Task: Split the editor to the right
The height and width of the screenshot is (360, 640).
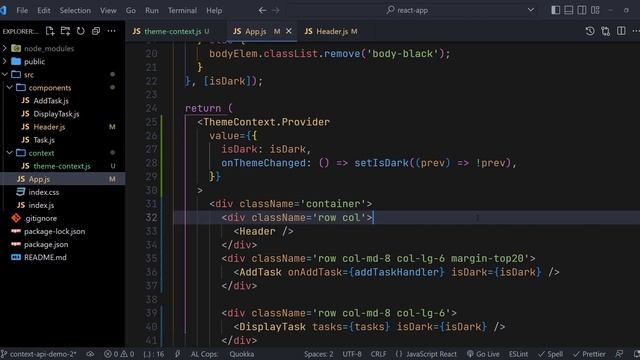Action: 621,31
